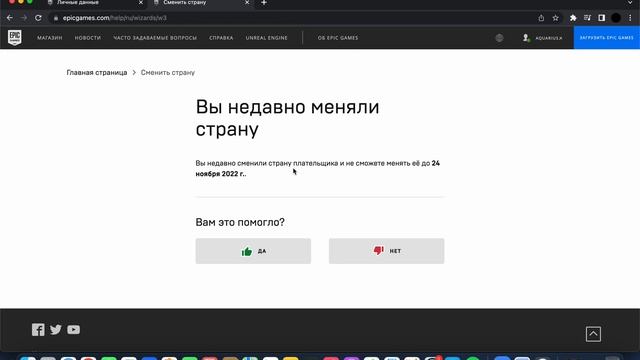Open the tab search chevron
640x360 pixels.
click(630, 2)
